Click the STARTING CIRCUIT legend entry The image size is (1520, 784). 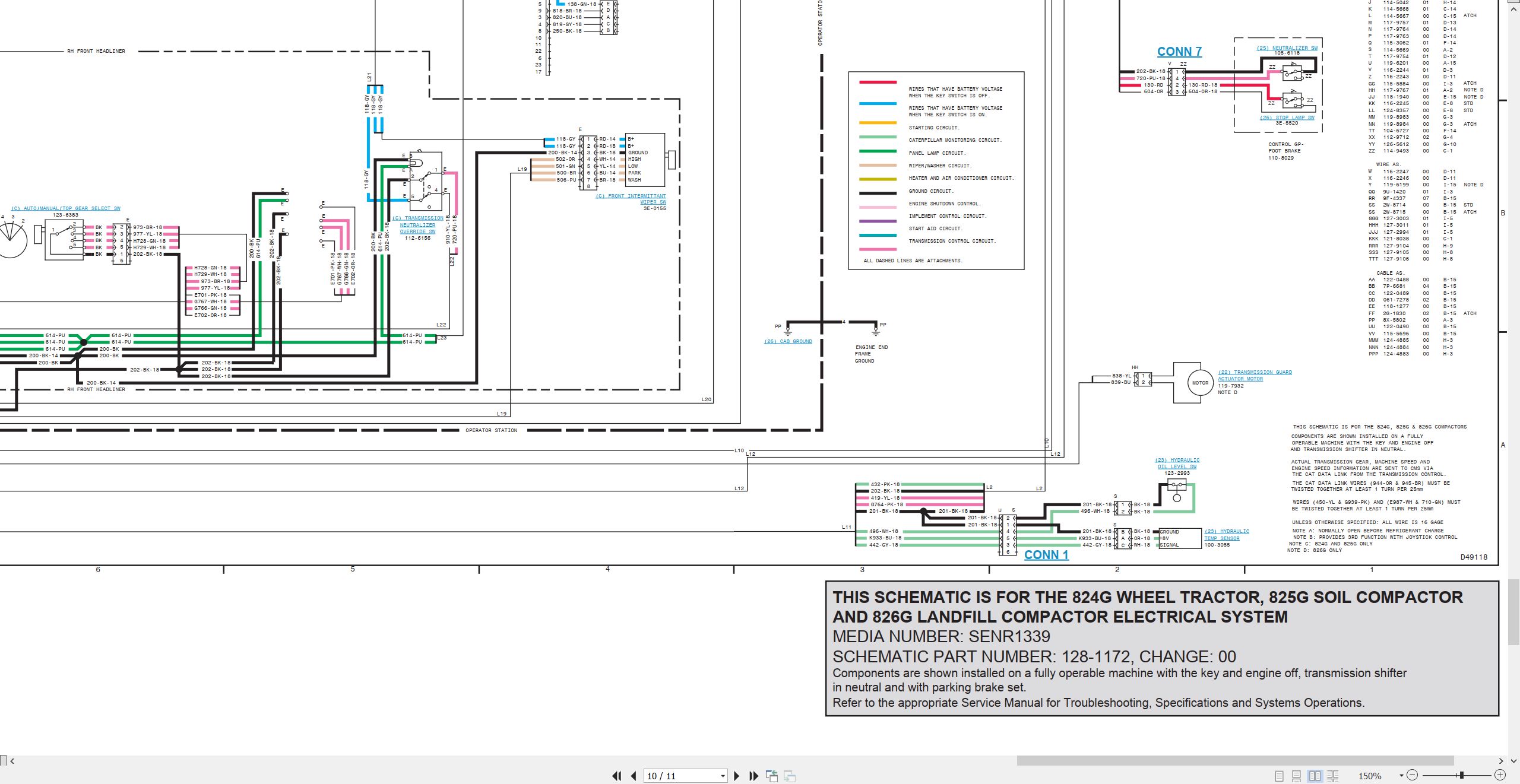point(934,128)
